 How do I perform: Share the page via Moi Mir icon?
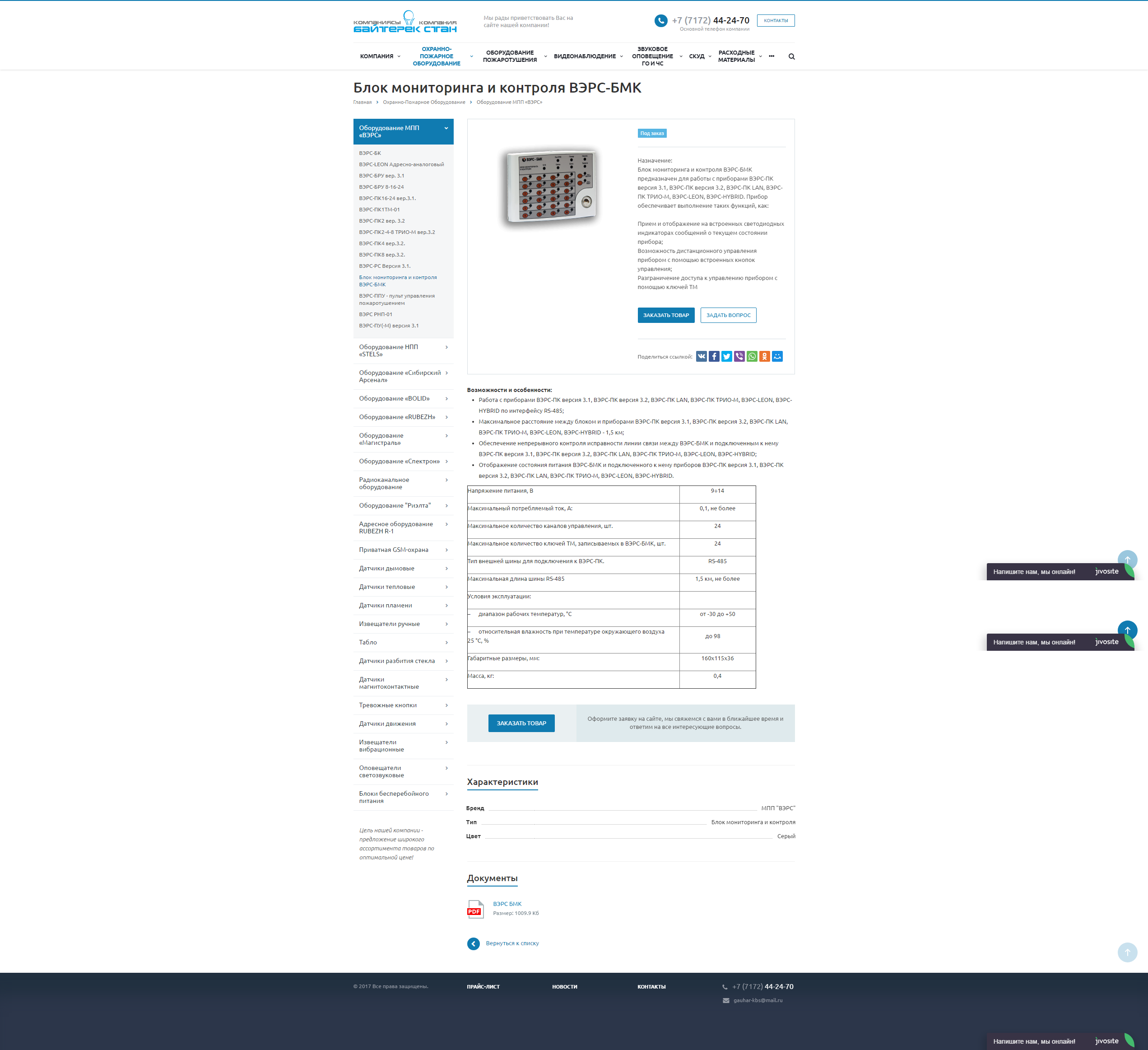coord(777,357)
